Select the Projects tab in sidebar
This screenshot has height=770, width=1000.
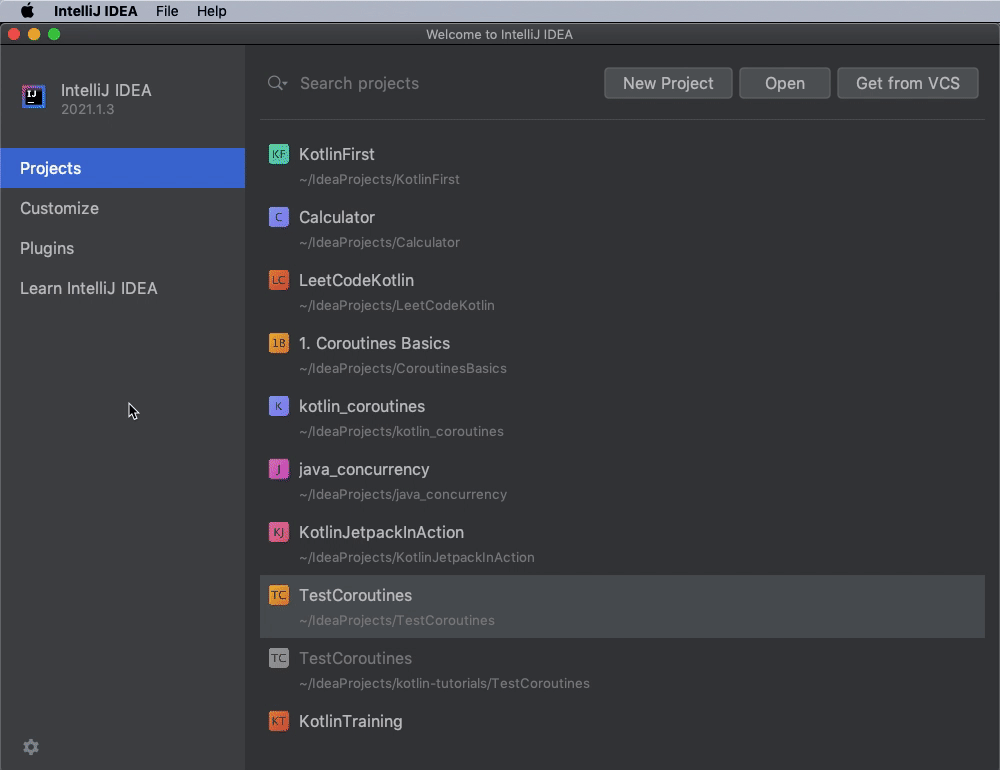[122, 168]
